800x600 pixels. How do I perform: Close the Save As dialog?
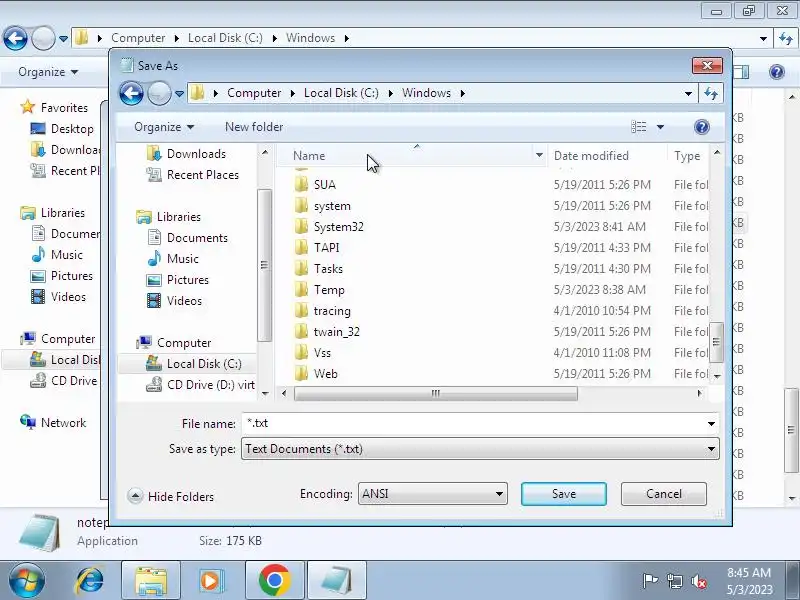(707, 65)
